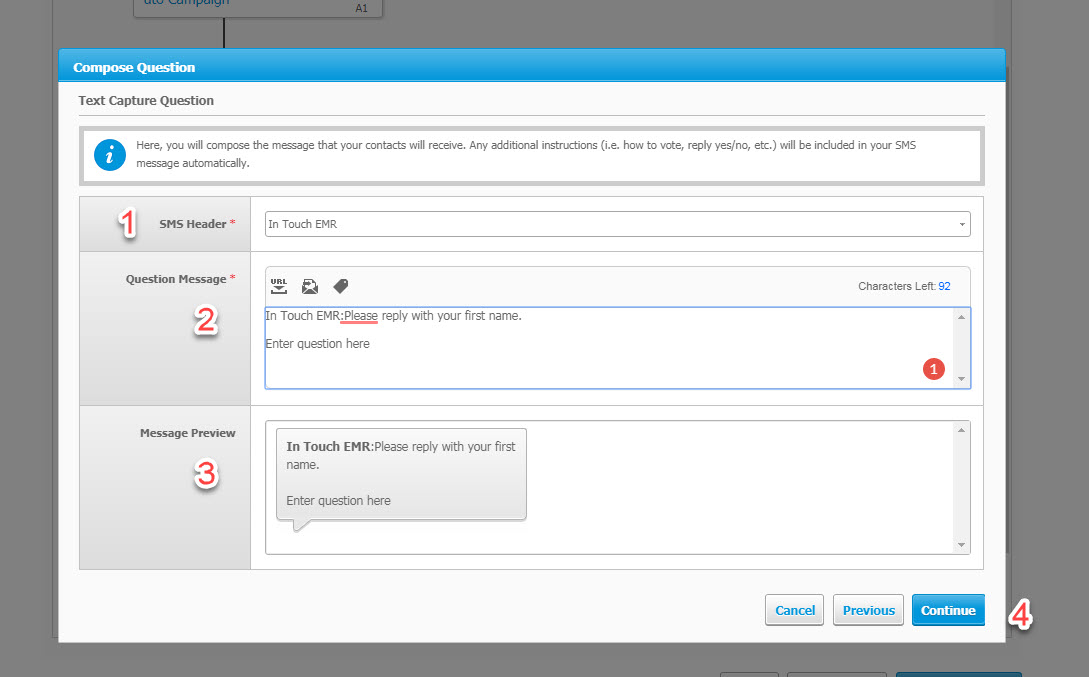
Task: Click the insert image icon
Action: point(310,286)
